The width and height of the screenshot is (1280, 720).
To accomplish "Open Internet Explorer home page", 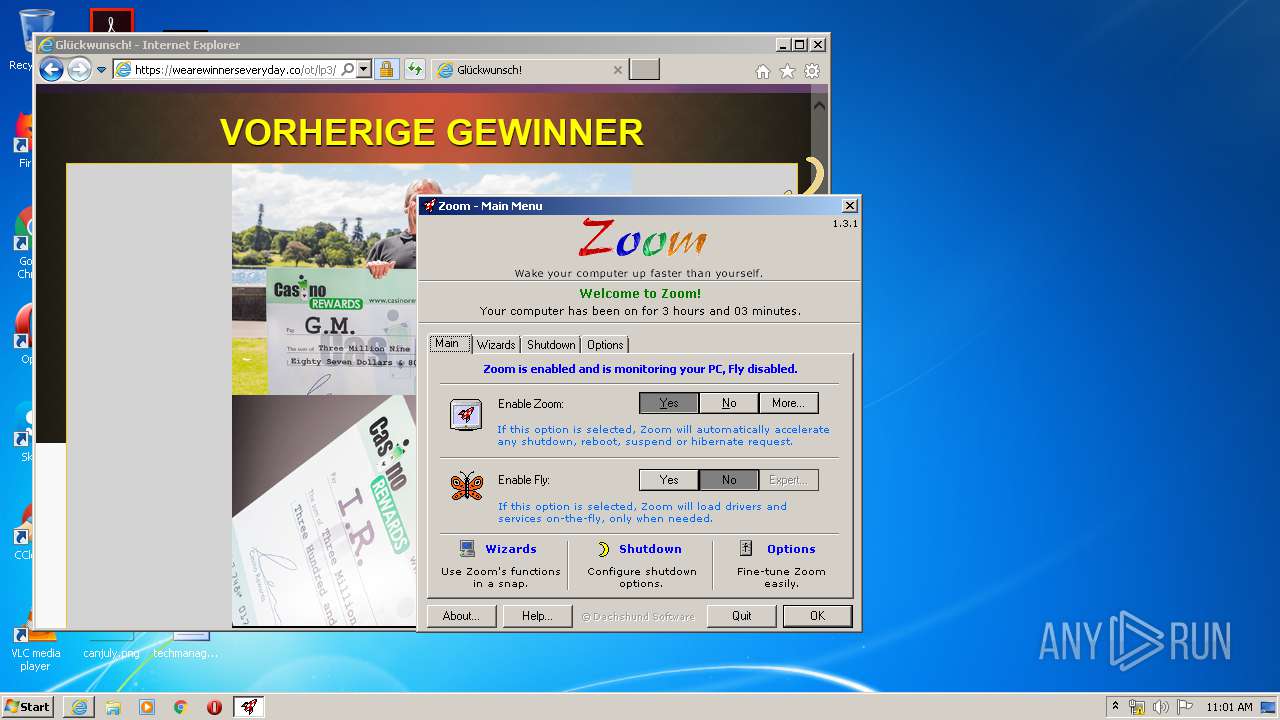I will [763, 71].
